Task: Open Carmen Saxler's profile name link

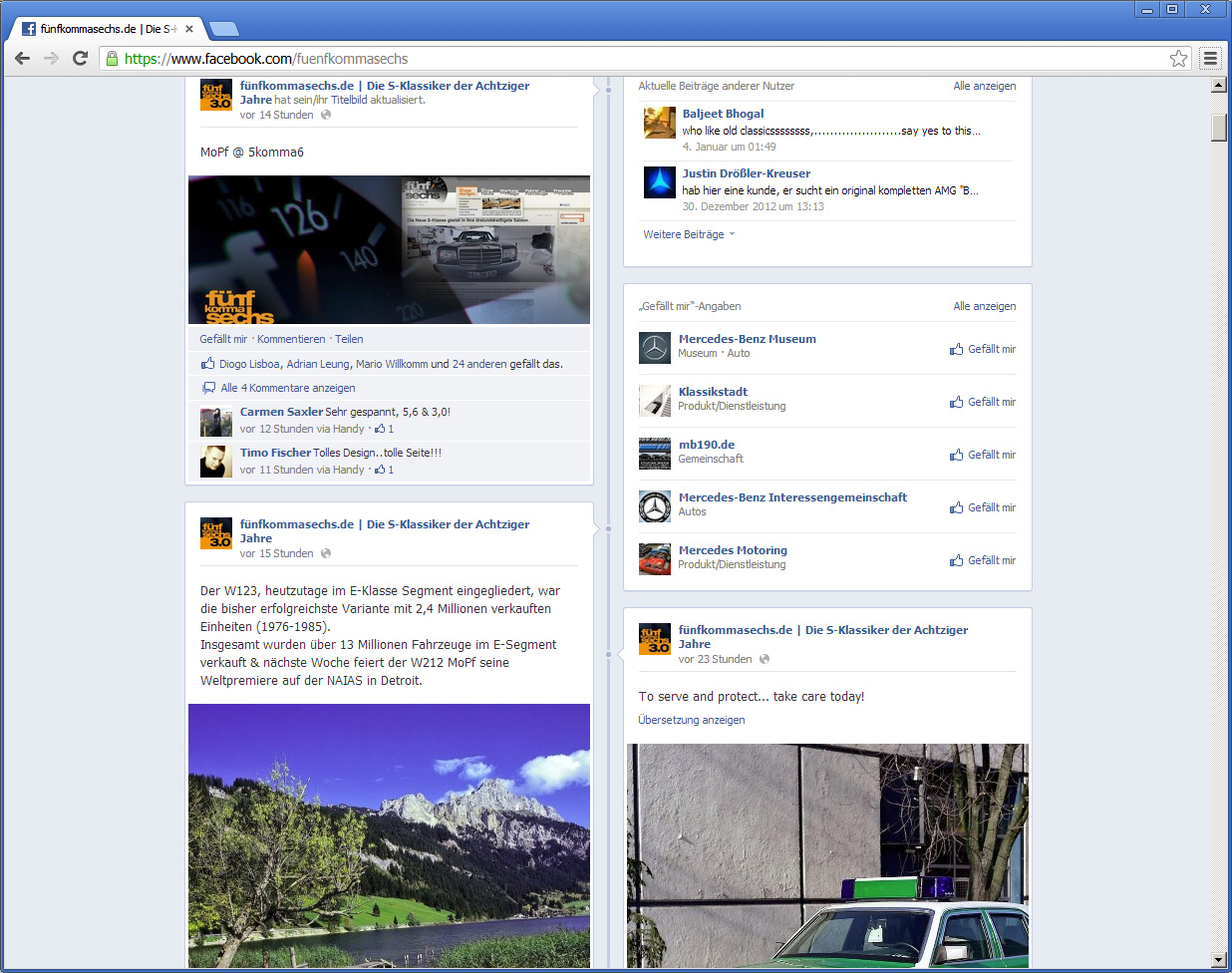Action: (281, 411)
